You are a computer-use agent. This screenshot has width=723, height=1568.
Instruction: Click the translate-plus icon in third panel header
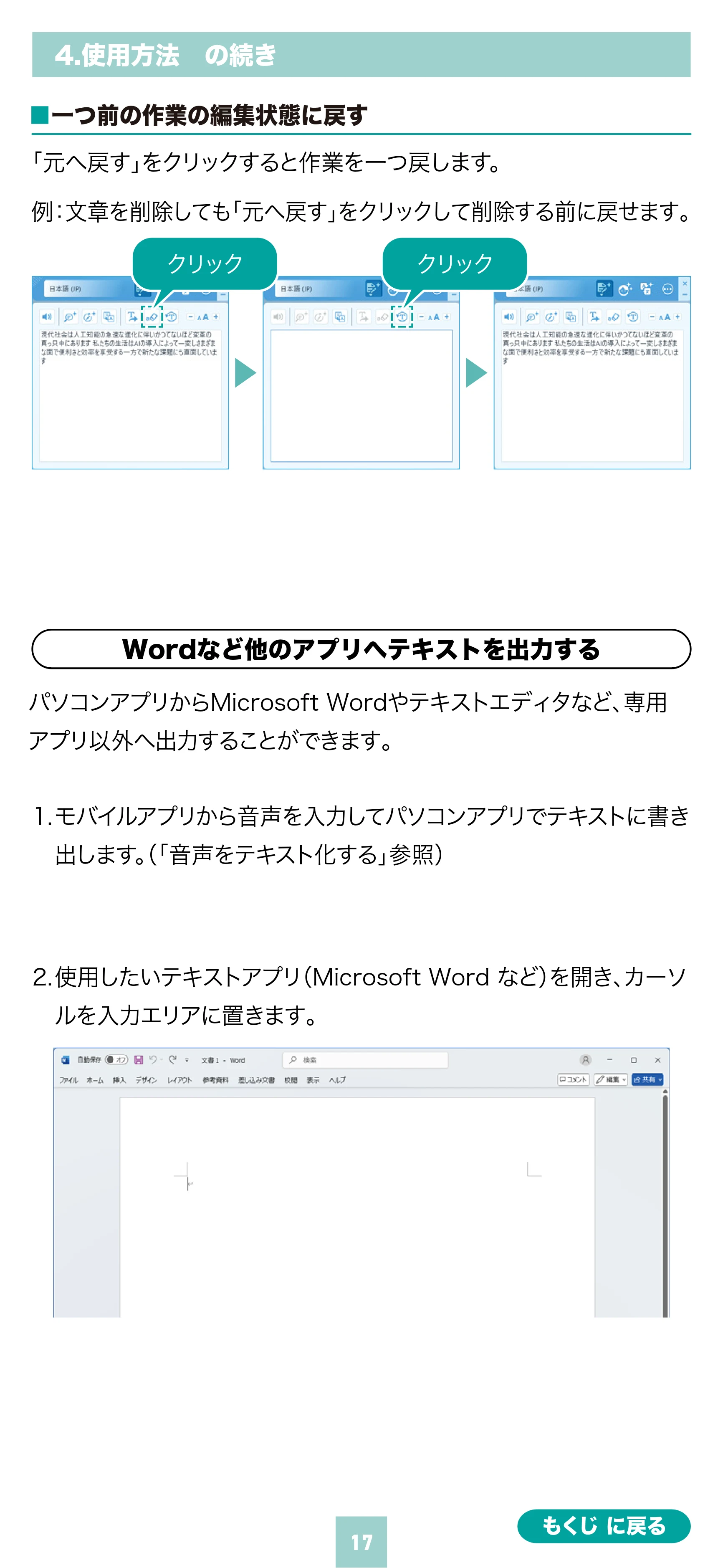(646, 289)
